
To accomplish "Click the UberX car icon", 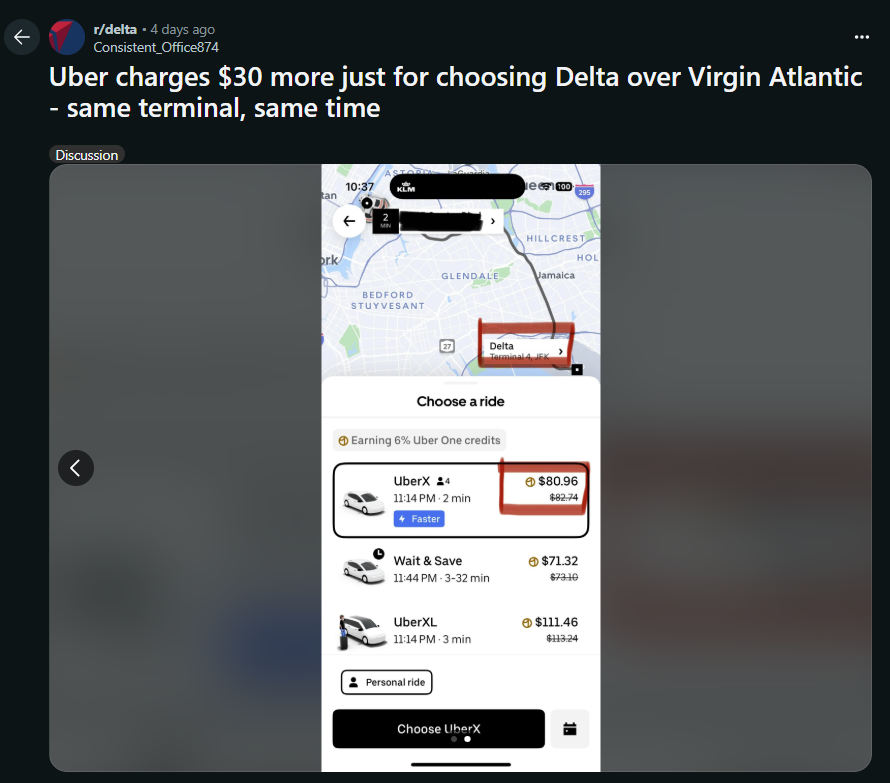I will (x=363, y=502).
